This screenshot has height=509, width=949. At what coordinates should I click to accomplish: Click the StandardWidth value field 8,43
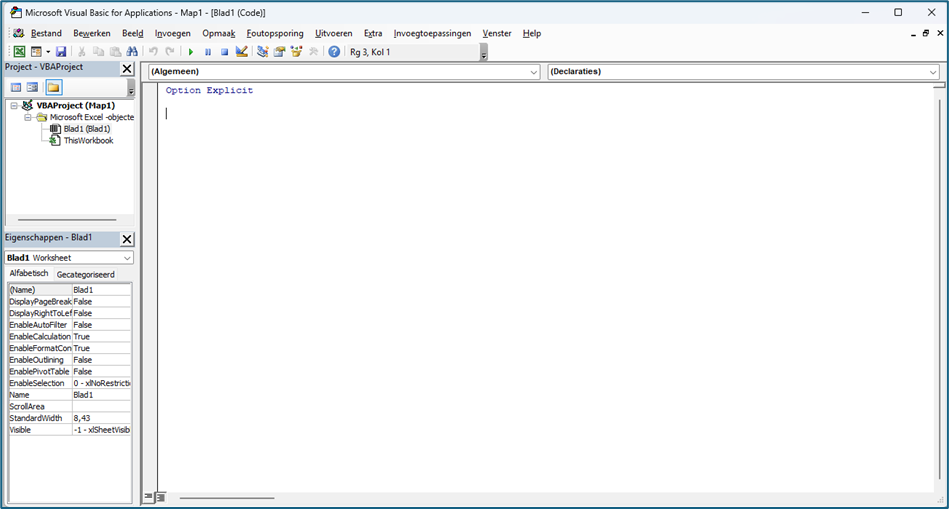tap(100, 418)
